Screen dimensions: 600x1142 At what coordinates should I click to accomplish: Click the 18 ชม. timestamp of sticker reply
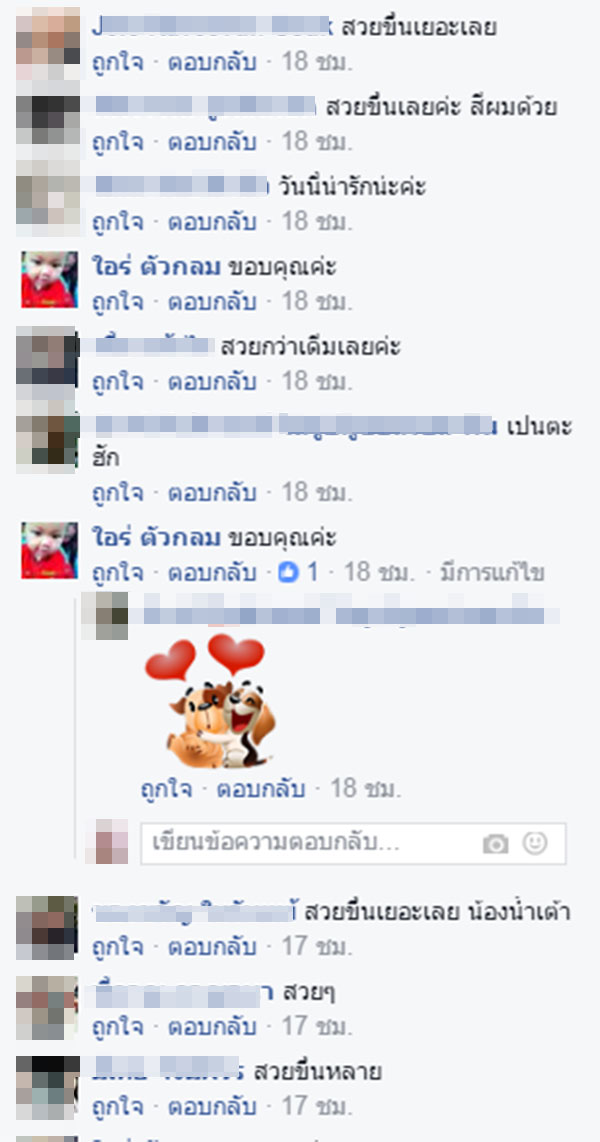click(x=366, y=789)
